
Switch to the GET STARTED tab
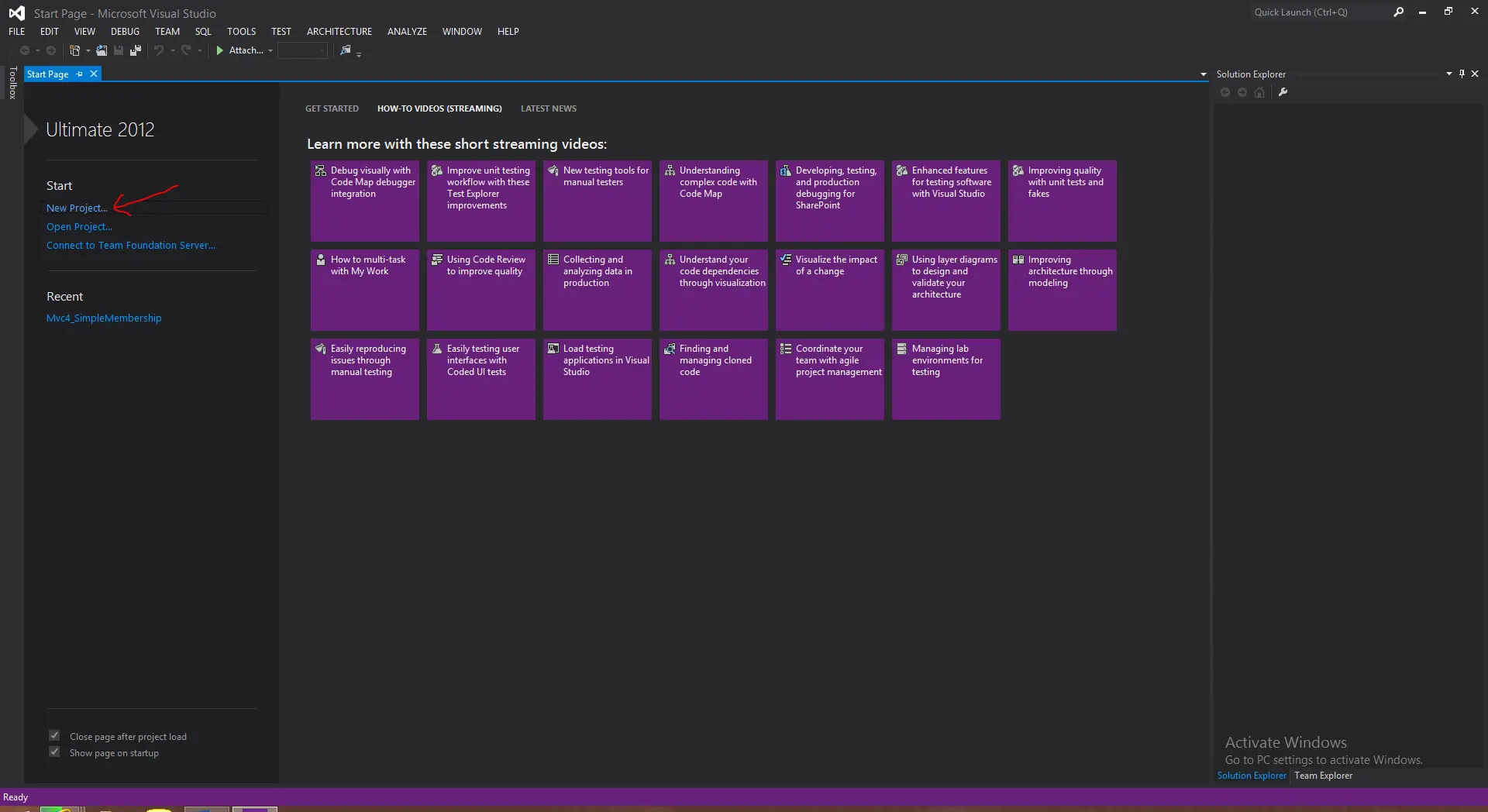332,108
